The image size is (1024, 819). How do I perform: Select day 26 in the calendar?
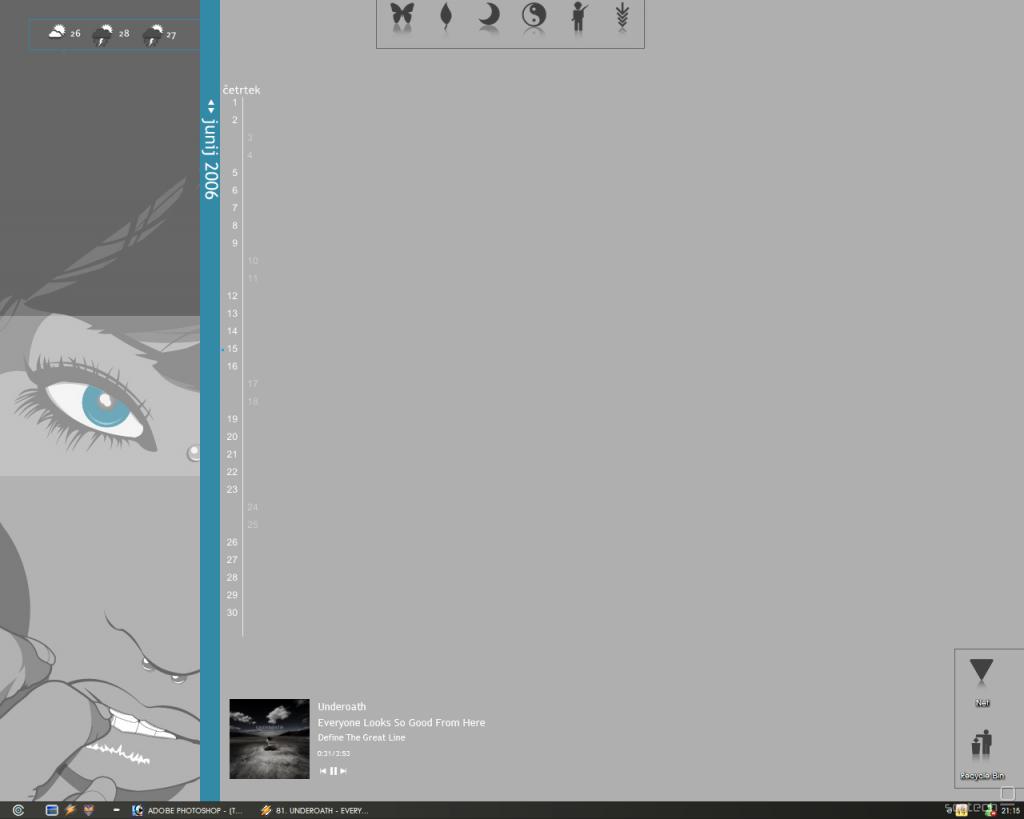pos(232,542)
